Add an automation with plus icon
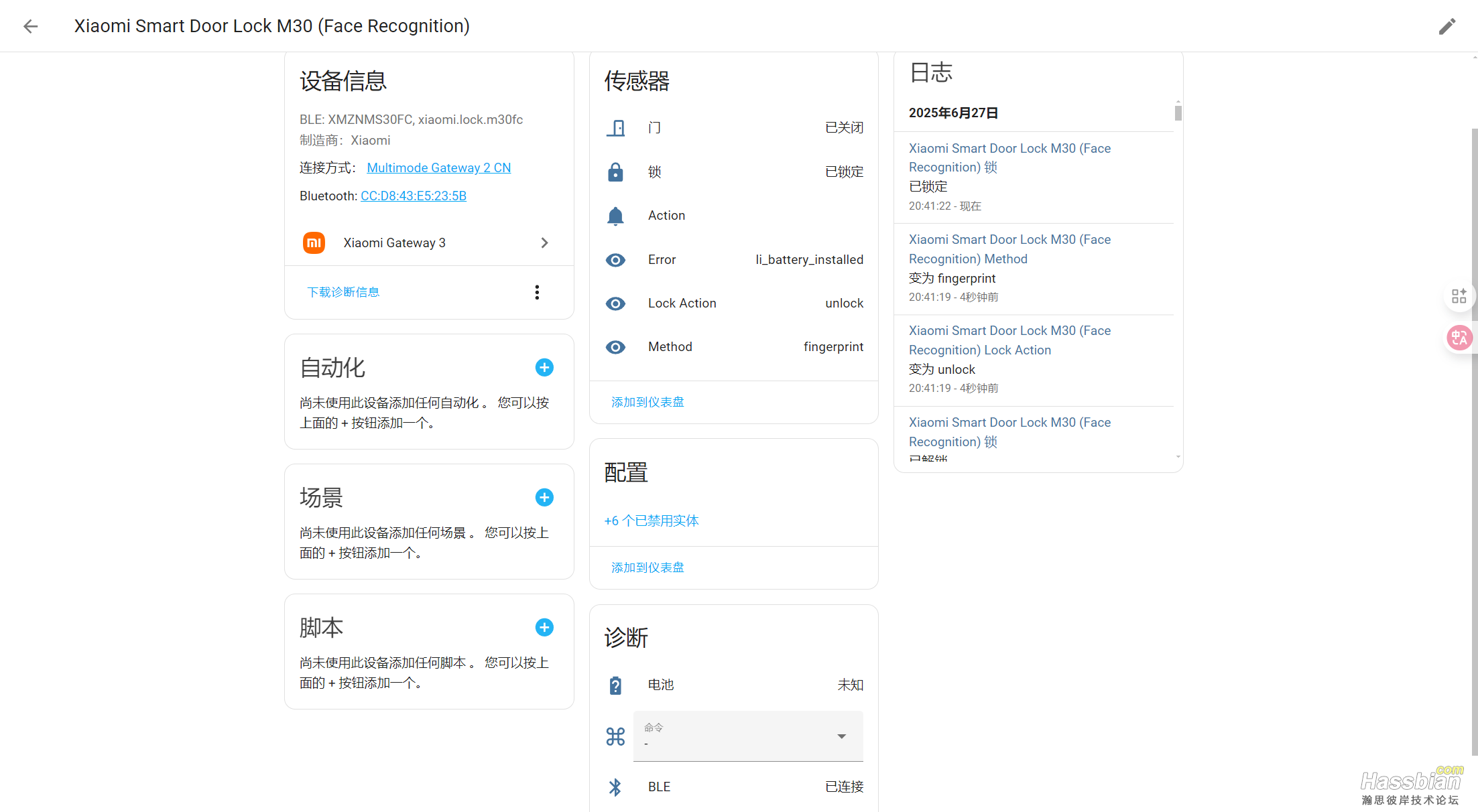The height and width of the screenshot is (812, 1478). 544,367
